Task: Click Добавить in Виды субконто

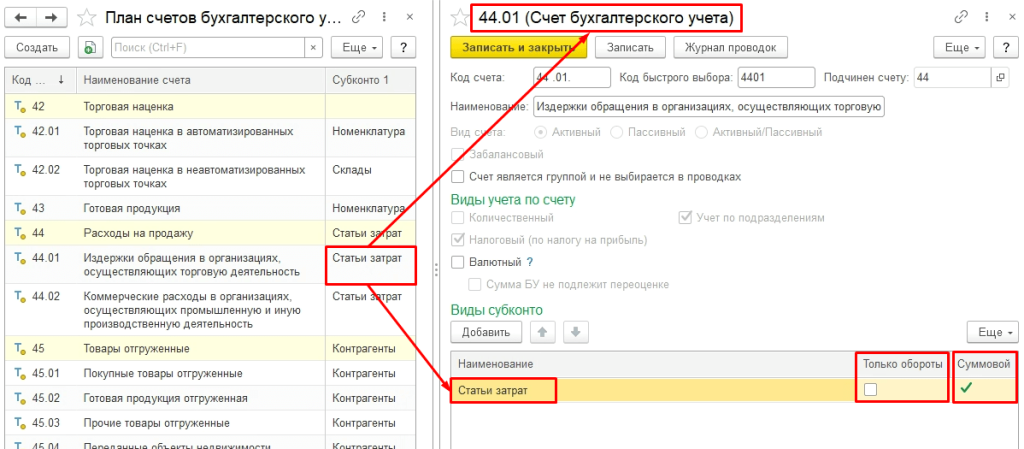Action: click(485, 332)
